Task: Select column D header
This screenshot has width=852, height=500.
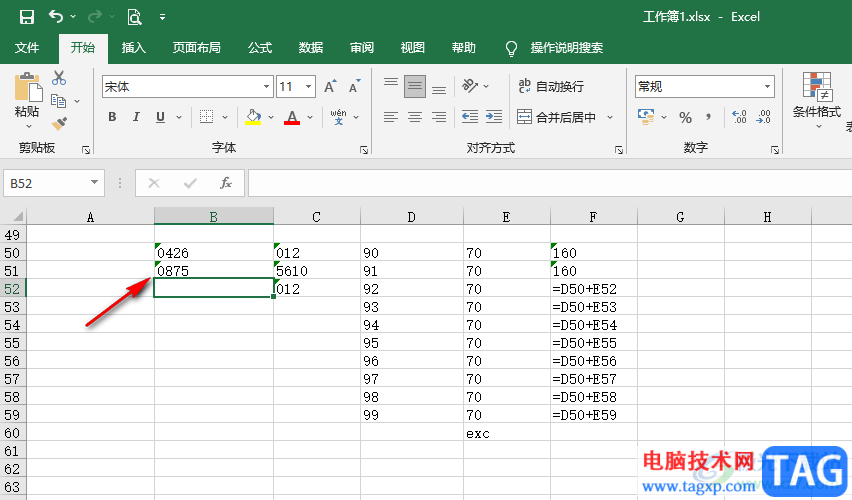Action: point(411,217)
